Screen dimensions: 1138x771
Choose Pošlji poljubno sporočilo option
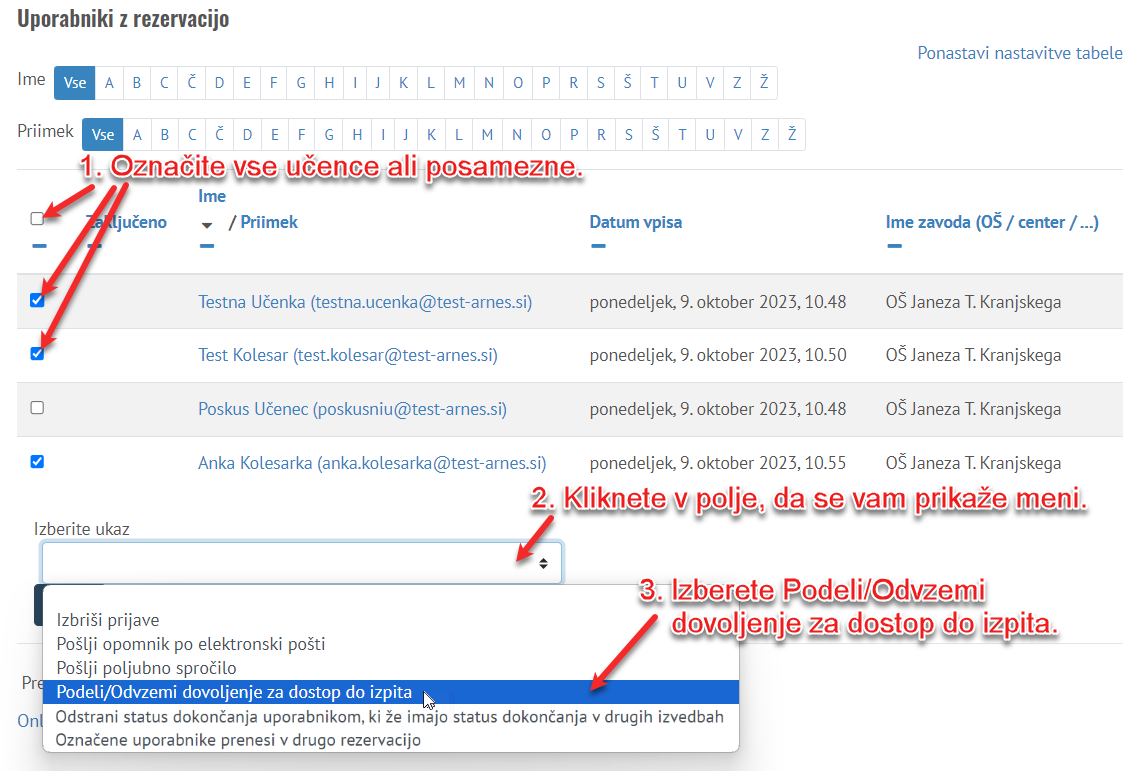[146, 668]
